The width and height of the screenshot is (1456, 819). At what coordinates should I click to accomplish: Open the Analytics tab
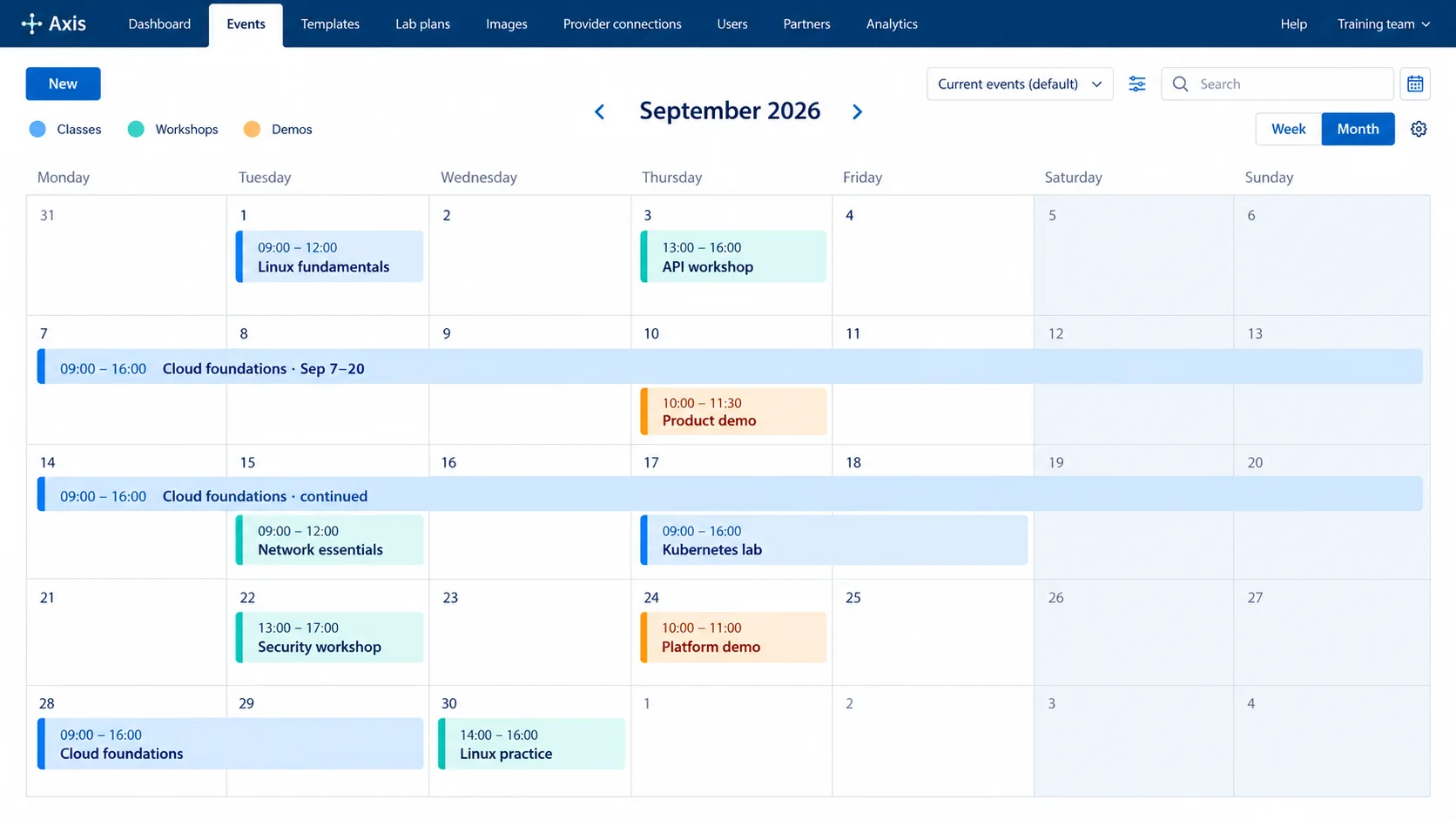892,23
